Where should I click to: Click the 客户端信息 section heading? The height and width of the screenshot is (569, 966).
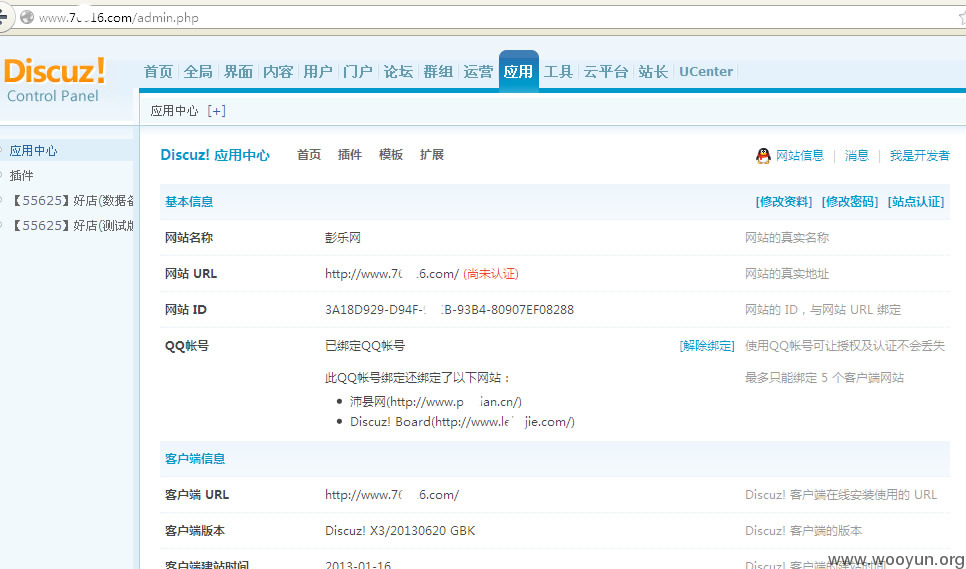[x=195, y=459]
